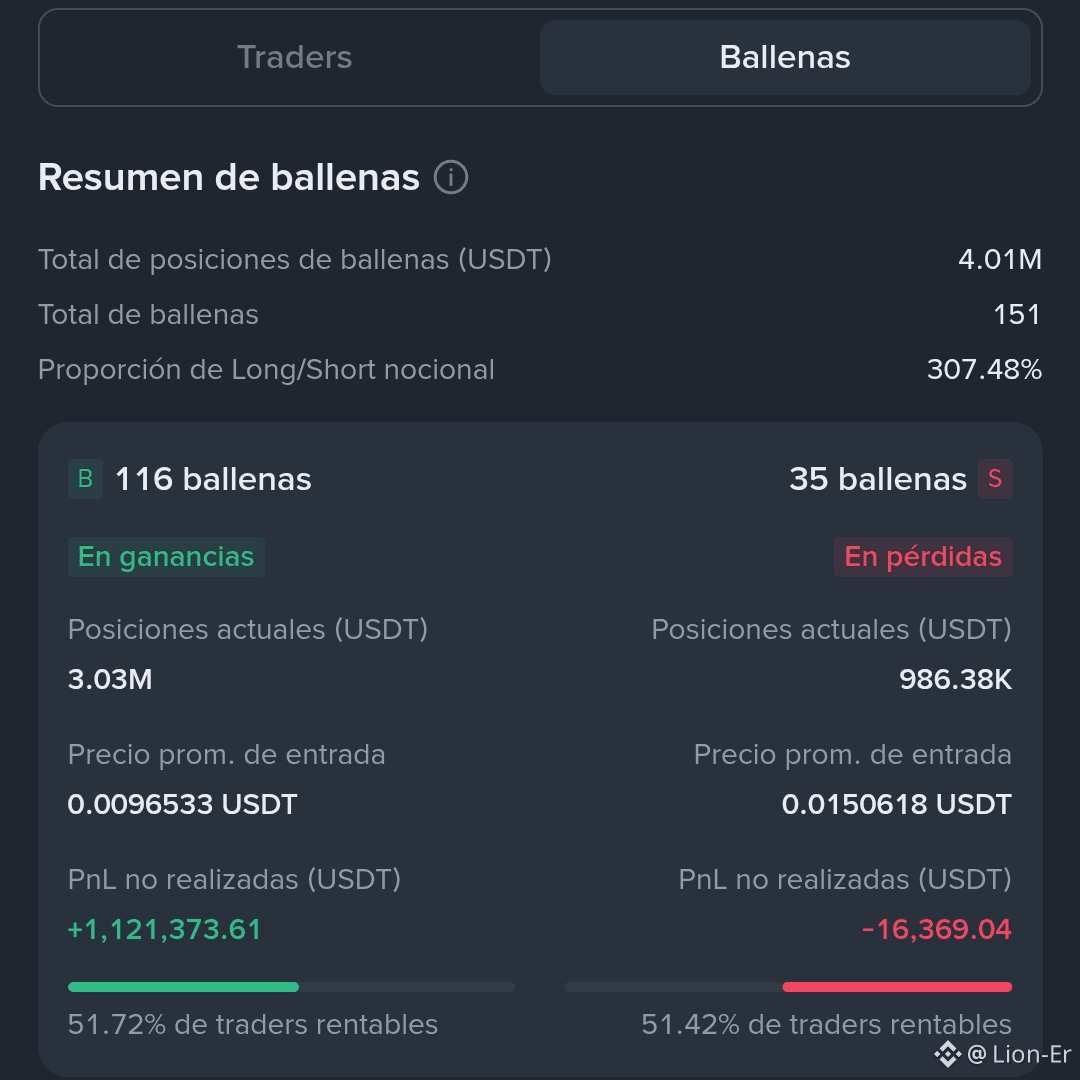The height and width of the screenshot is (1080, 1080).
Task: Click the 0.0096533 USDT long entry price
Action: 183,804
